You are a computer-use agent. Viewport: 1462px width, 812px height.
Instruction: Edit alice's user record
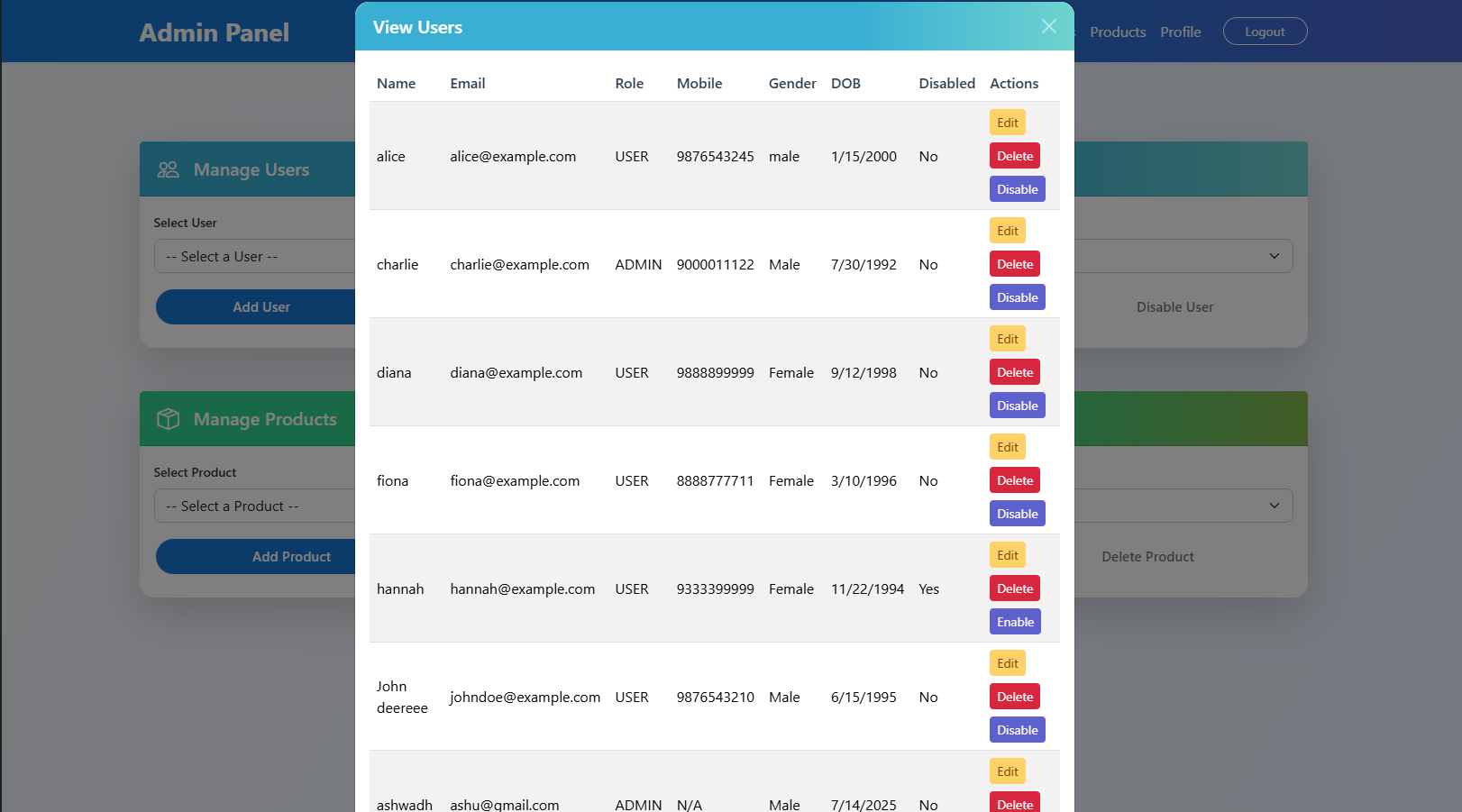[x=1007, y=122]
